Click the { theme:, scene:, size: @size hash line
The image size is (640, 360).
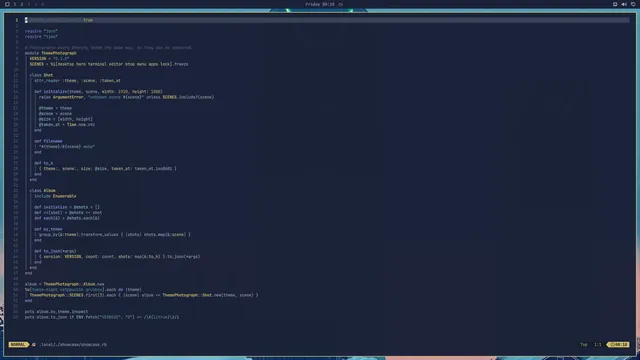tap(108, 169)
